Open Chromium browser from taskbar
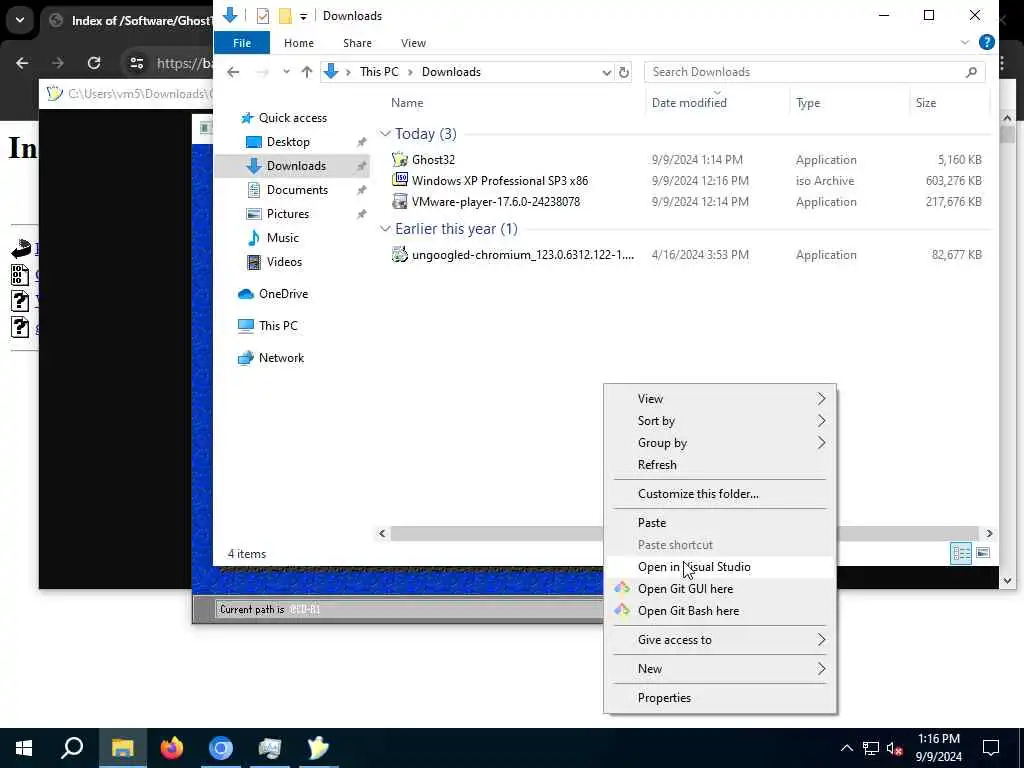Screen dimensions: 1024x768 coord(221,748)
